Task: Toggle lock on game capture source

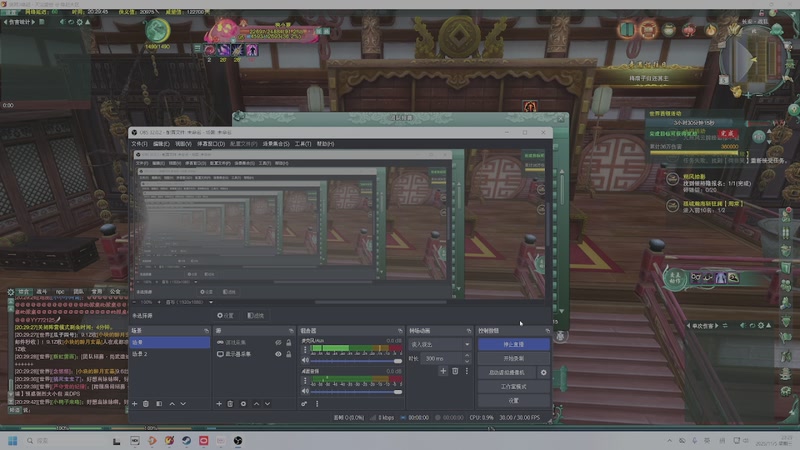Action: tap(288, 342)
